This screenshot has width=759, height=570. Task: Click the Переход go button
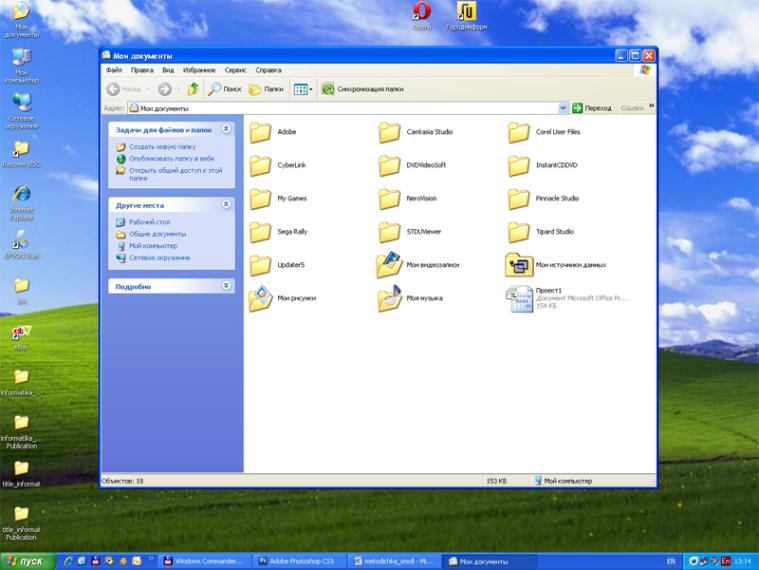pos(592,108)
